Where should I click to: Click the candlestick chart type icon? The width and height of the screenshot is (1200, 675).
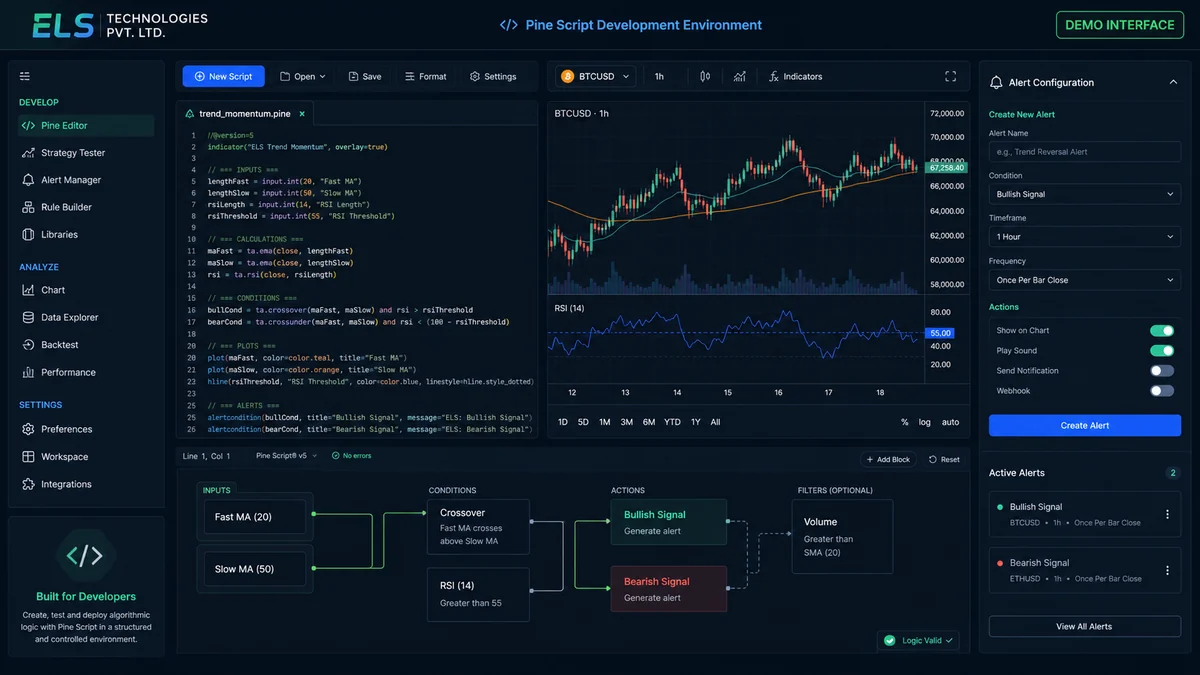(705, 76)
